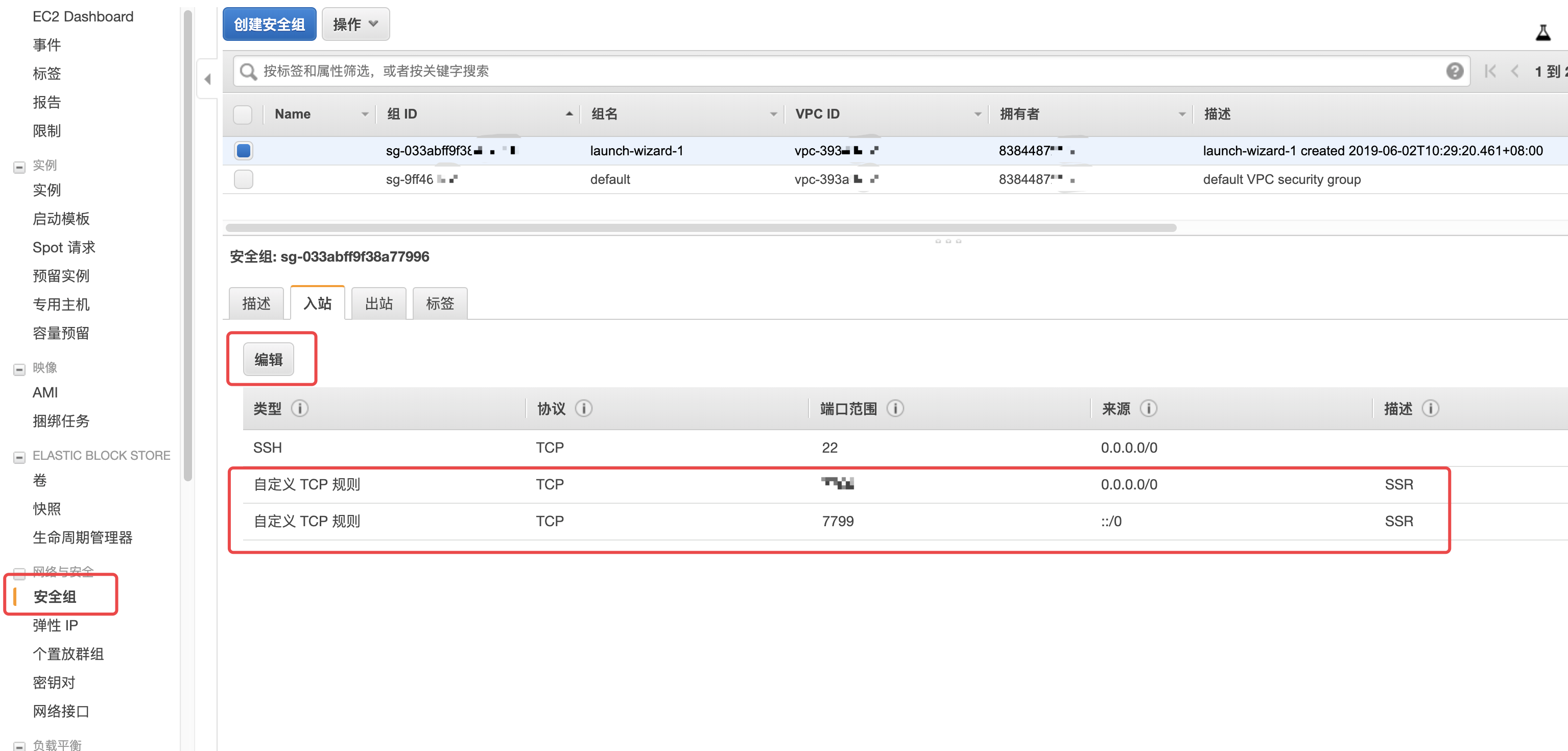Show info for 端口范围 column

[895, 408]
